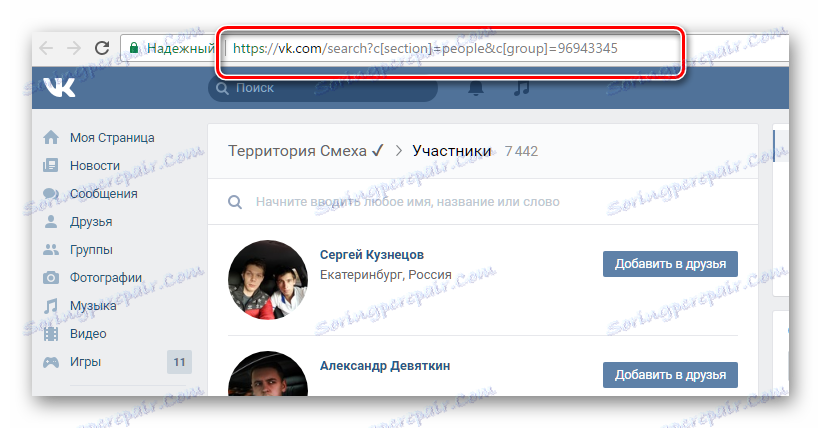Click the camera icon beside Фотографии

pyautogui.click(x=51, y=277)
